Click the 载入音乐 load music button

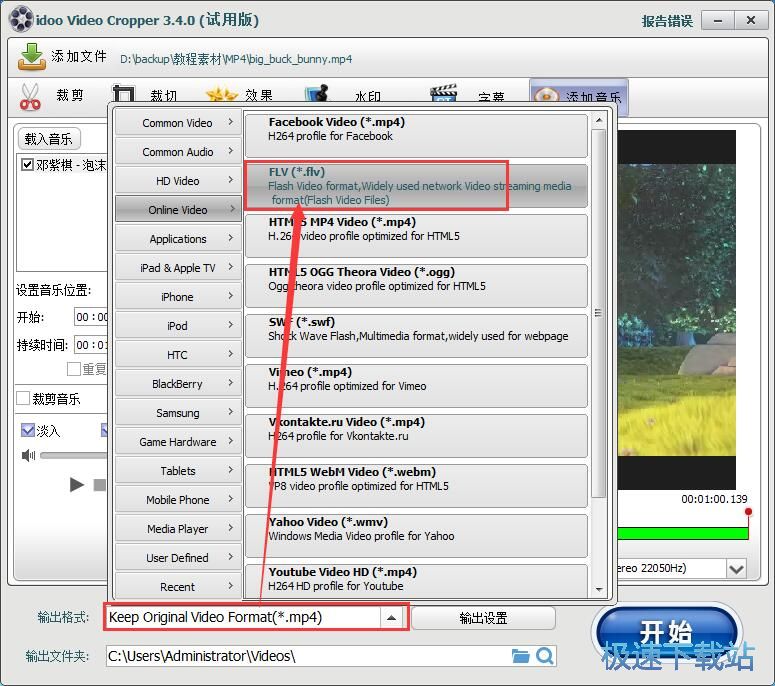48,139
